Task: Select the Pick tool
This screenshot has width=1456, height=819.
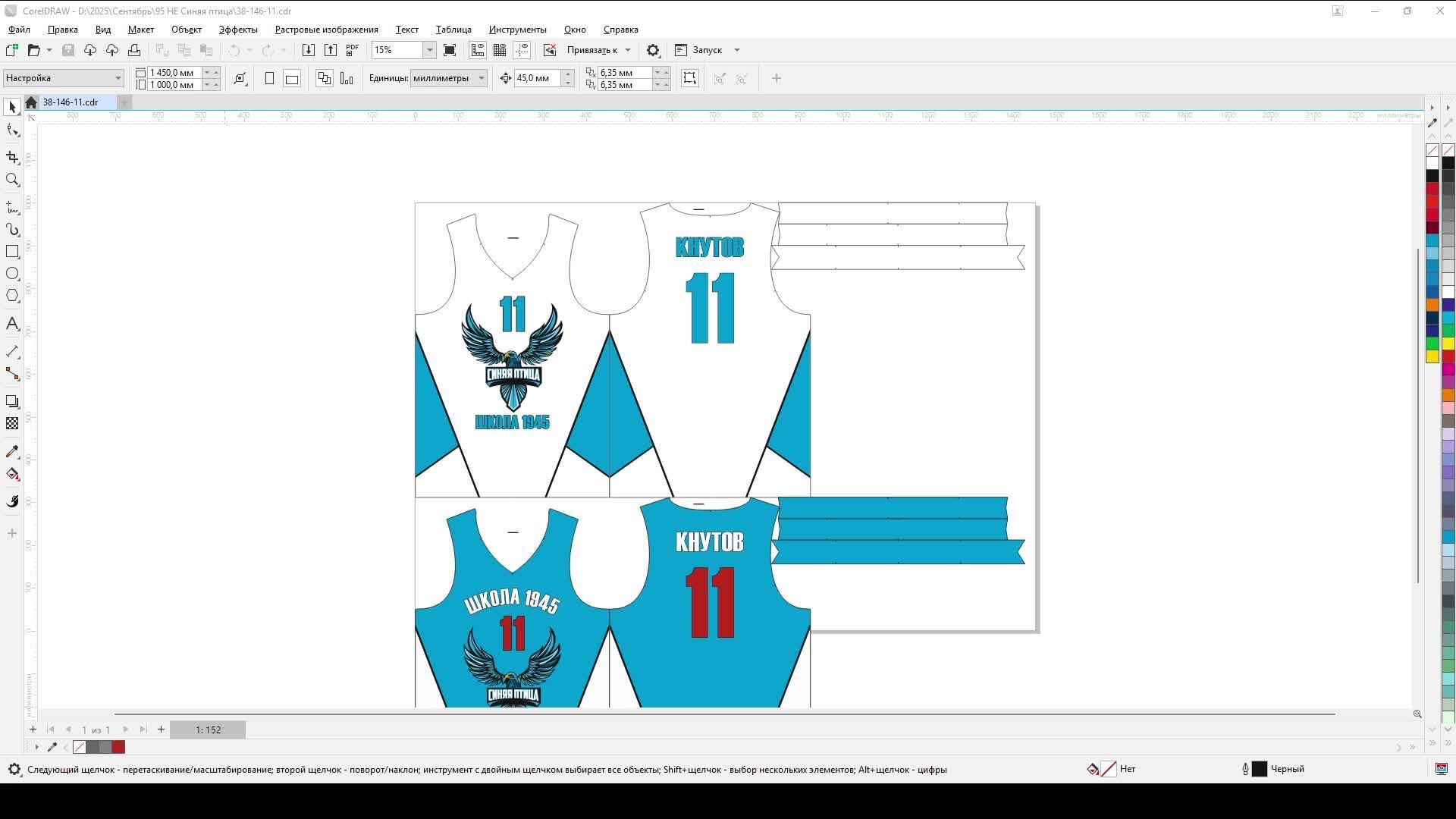Action: (x=12, y=106)
